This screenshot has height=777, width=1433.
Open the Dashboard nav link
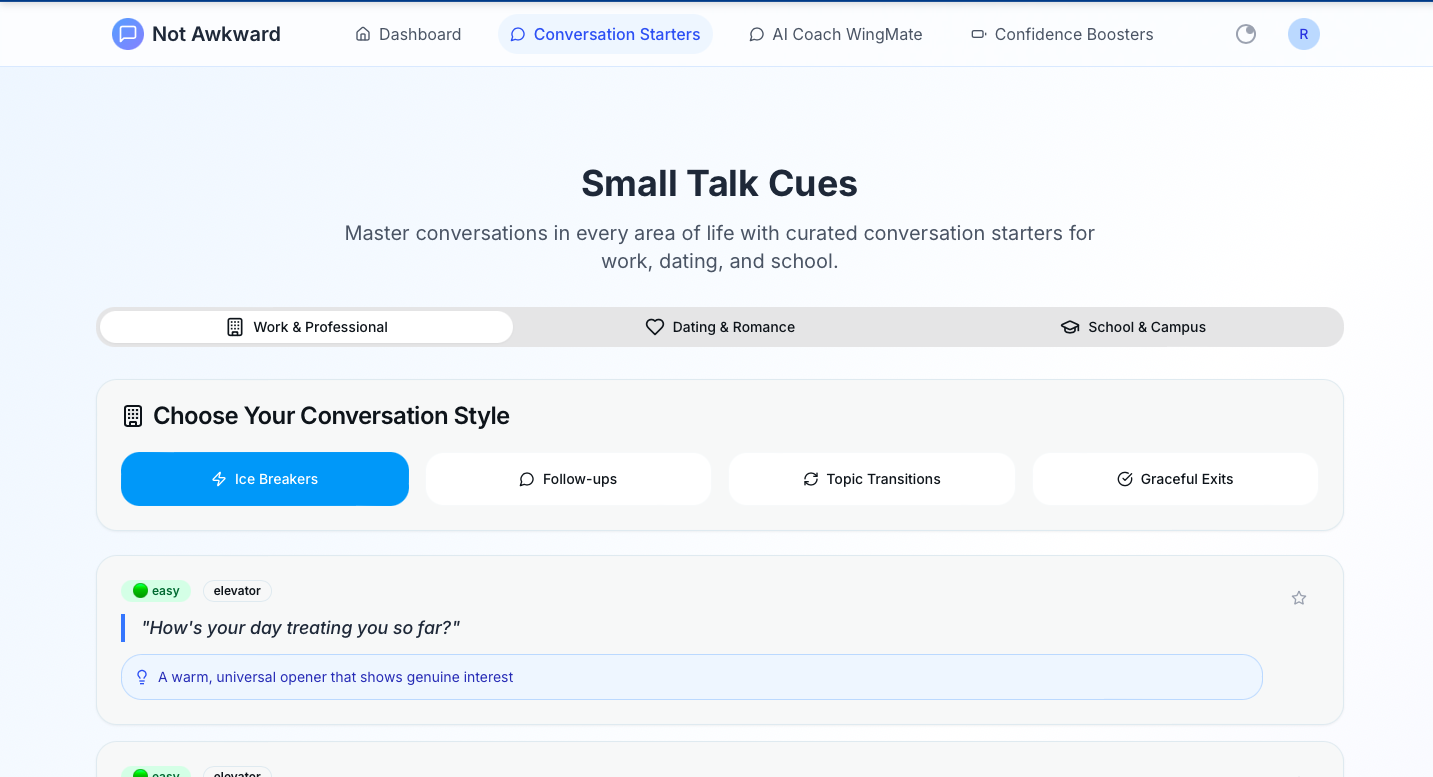click(x=408, y=34)
